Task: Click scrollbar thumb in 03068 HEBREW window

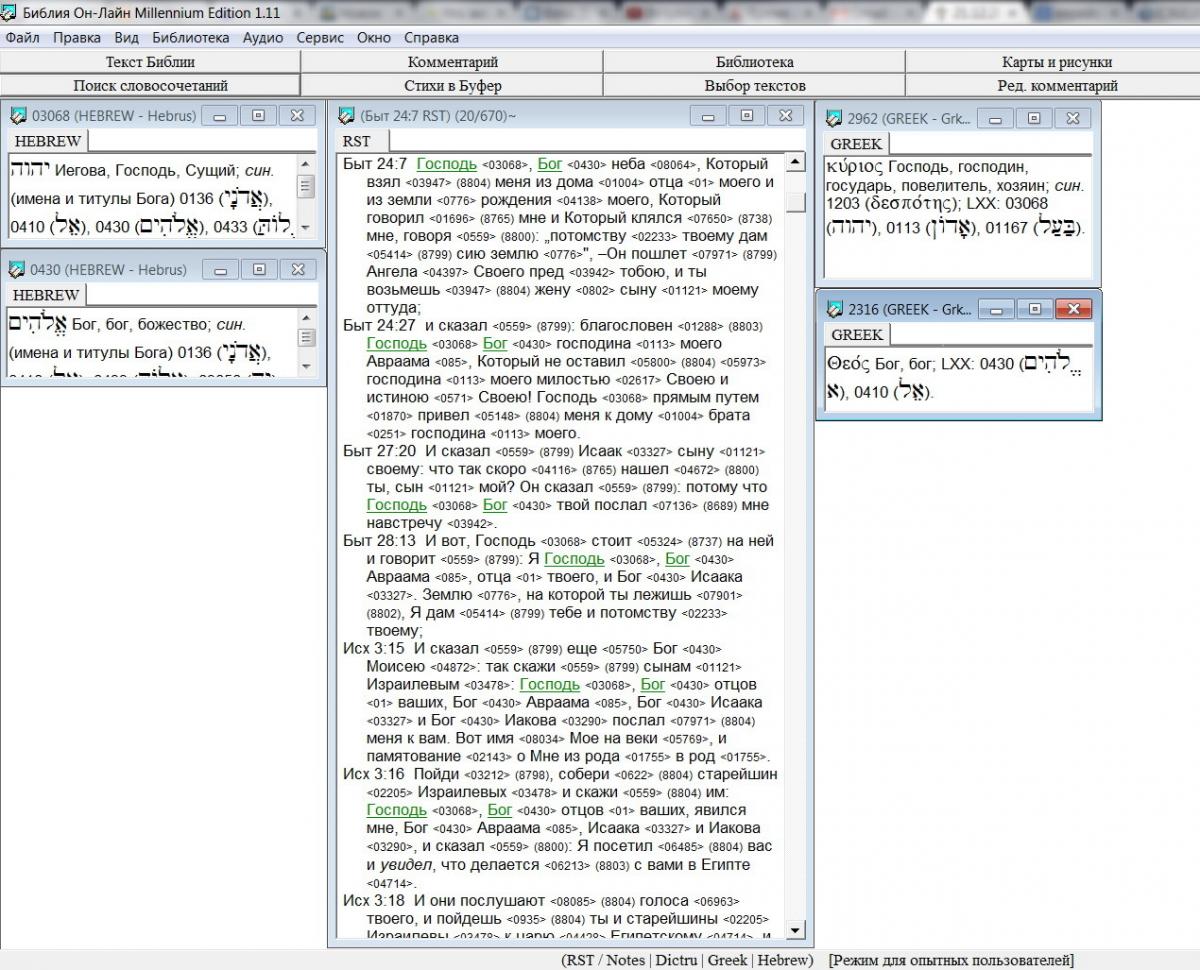Action: (x=306, y=187)
